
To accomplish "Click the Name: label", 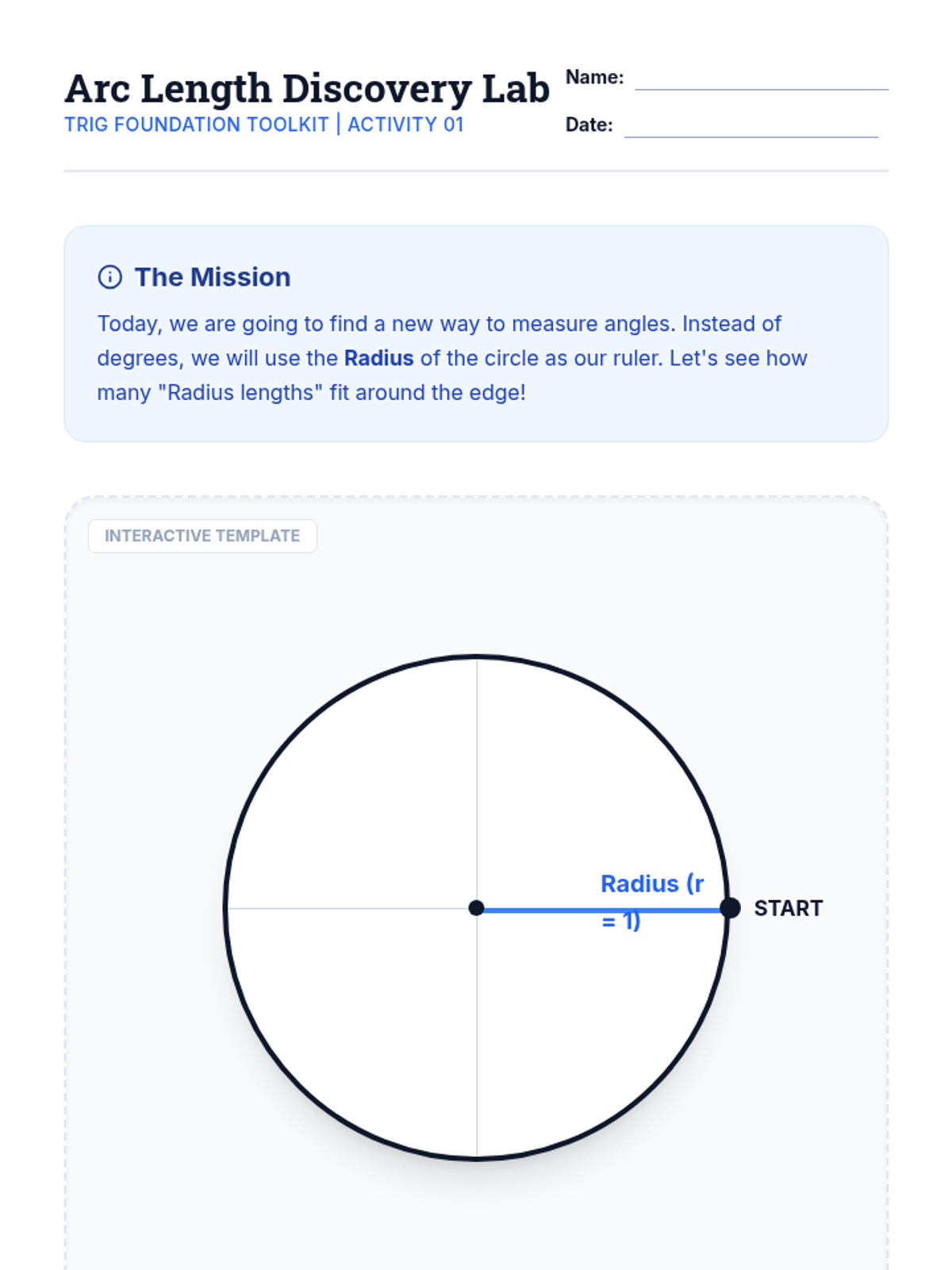I will (x=594, y=77).
